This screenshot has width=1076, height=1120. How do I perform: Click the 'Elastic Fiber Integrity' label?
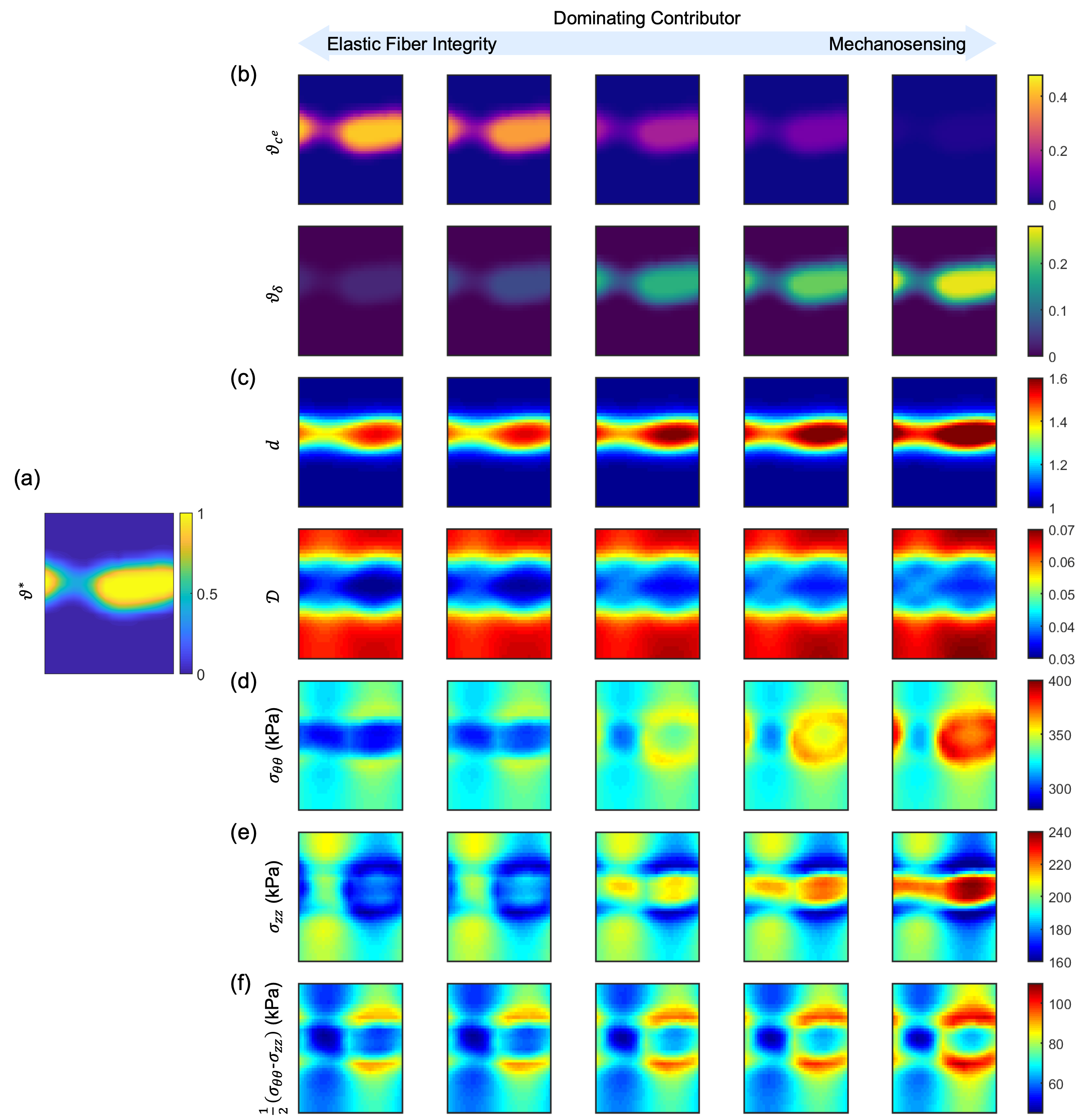(x=411, y=44)
